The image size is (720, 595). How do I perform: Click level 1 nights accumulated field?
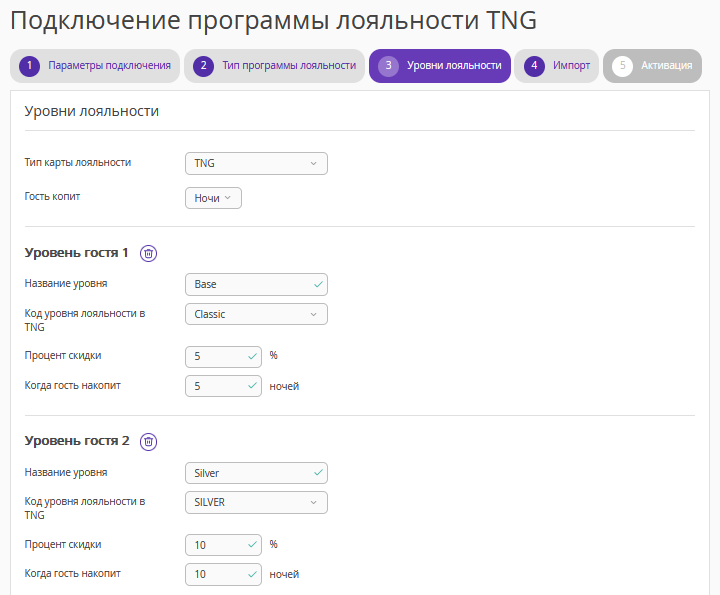click(x=220, y=386)
